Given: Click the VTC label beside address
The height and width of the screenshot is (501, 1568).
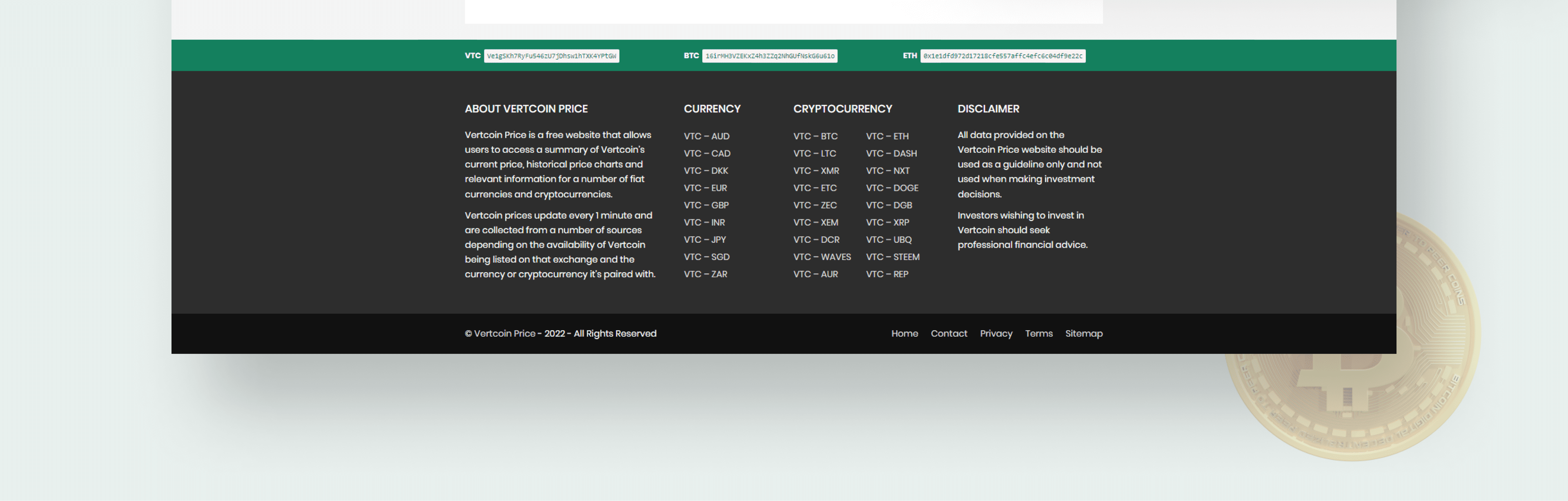Looking at the screenshot, I should tap(472, 56).
